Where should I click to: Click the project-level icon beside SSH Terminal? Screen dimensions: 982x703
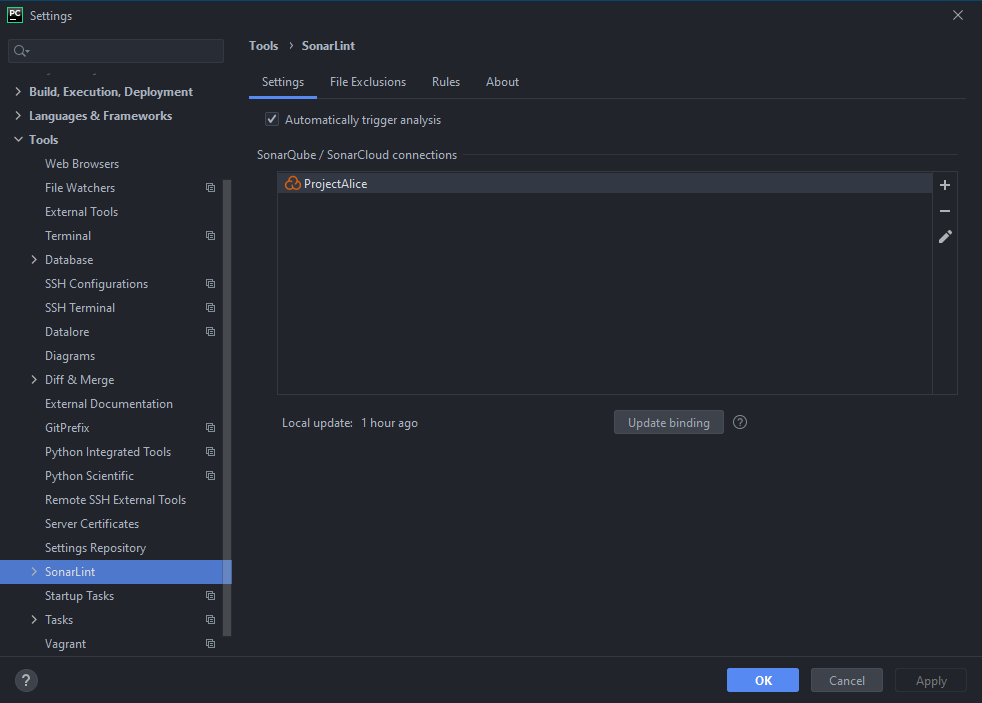click(210, 307)
